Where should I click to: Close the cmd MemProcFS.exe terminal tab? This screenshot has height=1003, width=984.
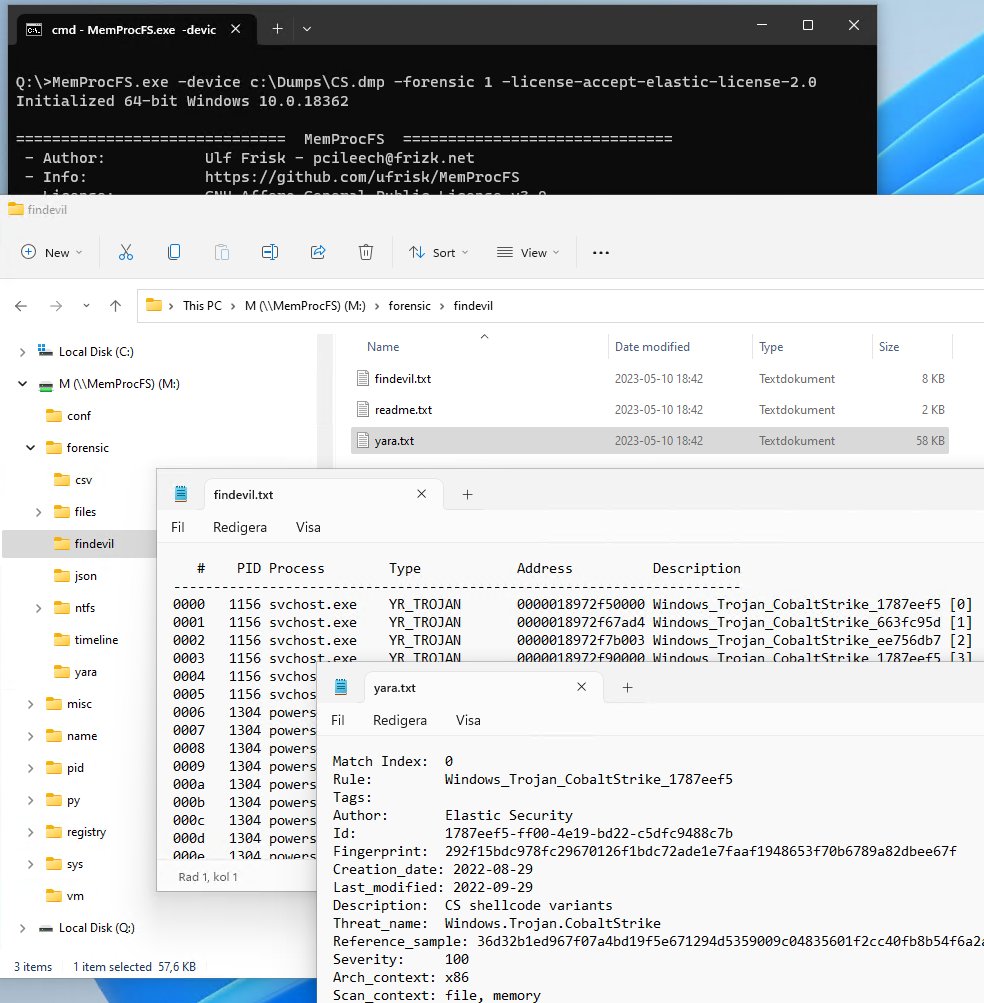pos(235,29)
